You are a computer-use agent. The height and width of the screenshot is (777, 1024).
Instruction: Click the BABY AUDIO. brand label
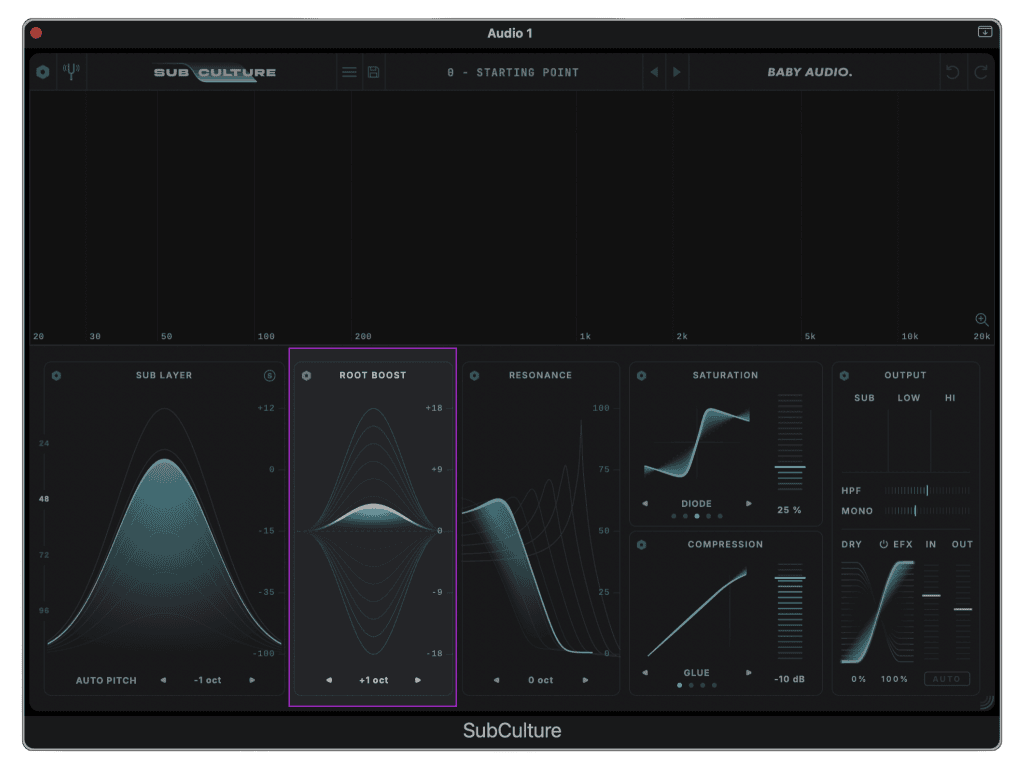click(x=810, y=72)
